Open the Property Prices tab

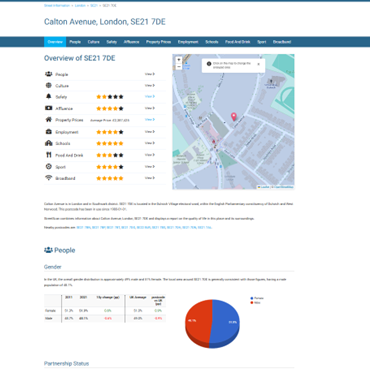[x=158, y=42]
